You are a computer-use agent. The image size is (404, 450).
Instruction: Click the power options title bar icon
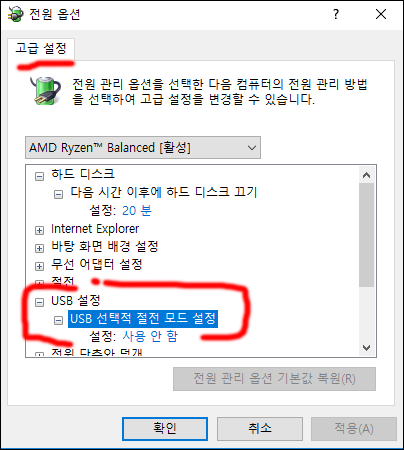click(16, 14)
